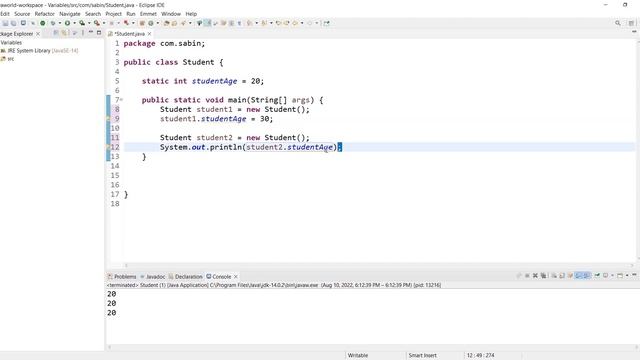The image size is (640, 360).
Task: Click the Last Edit Location icon
Action: click(x=278, y=23)
